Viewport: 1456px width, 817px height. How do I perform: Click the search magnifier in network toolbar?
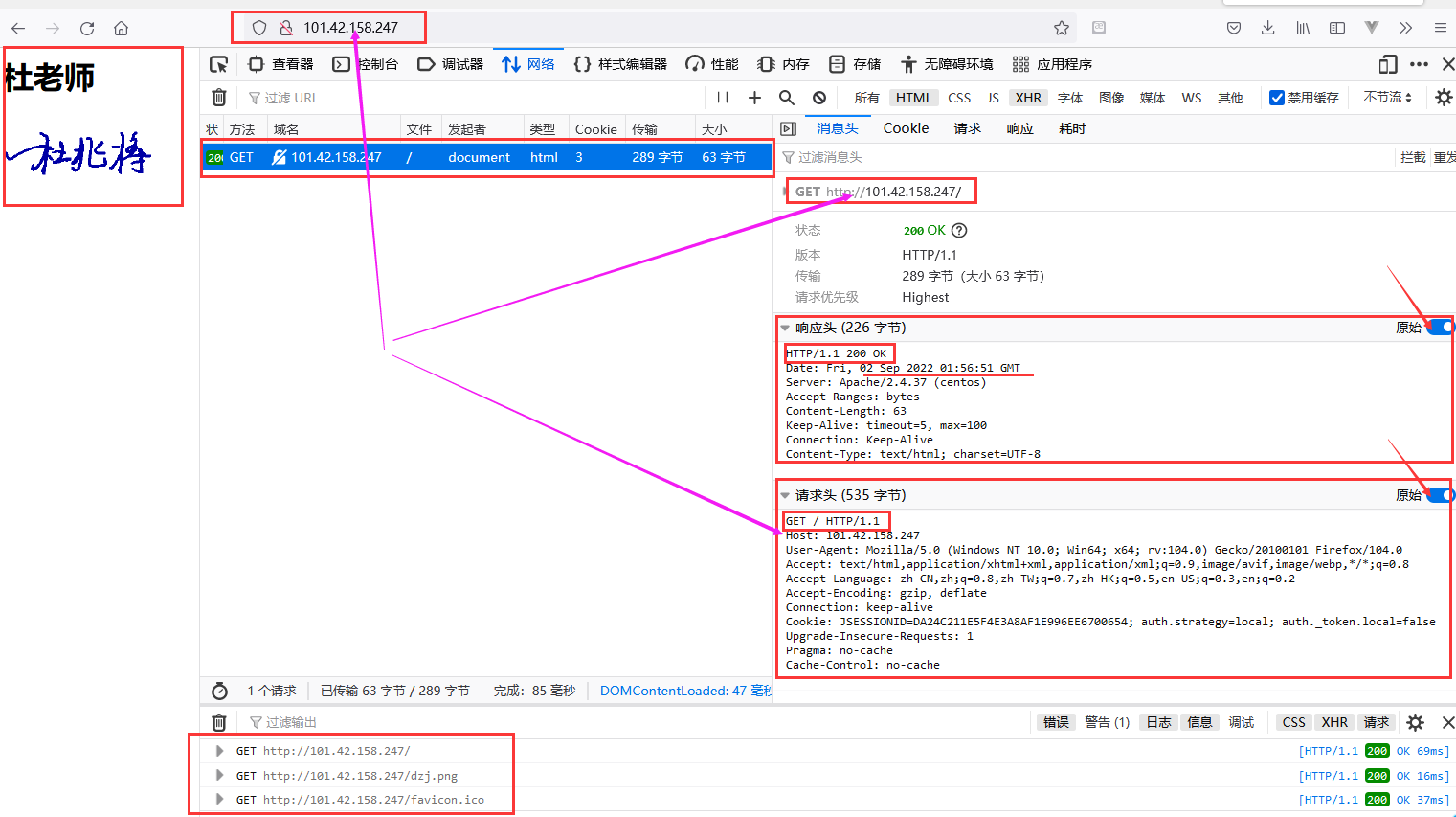tap(787, 98)
